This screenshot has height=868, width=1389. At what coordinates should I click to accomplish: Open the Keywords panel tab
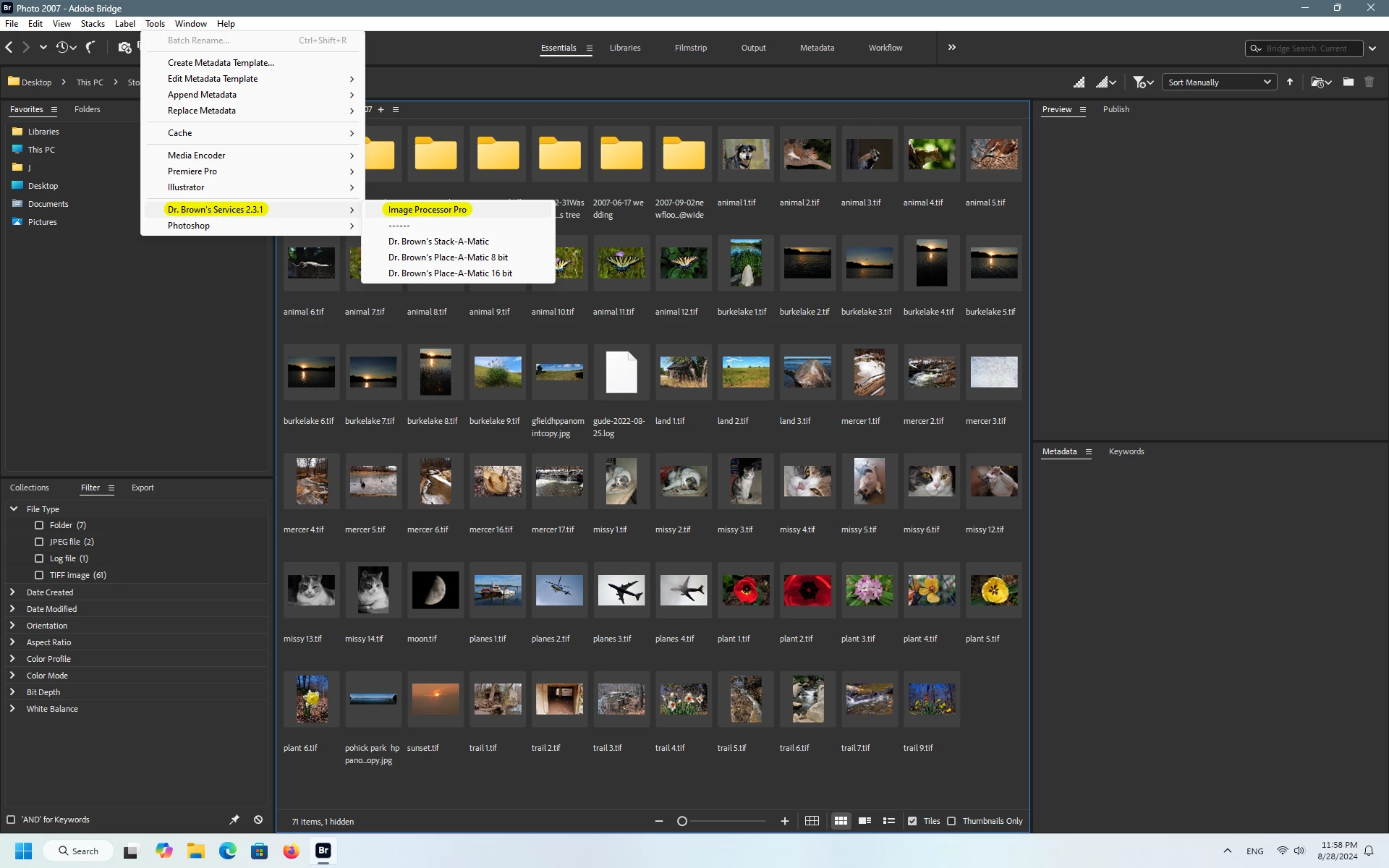click(1126, 451)
